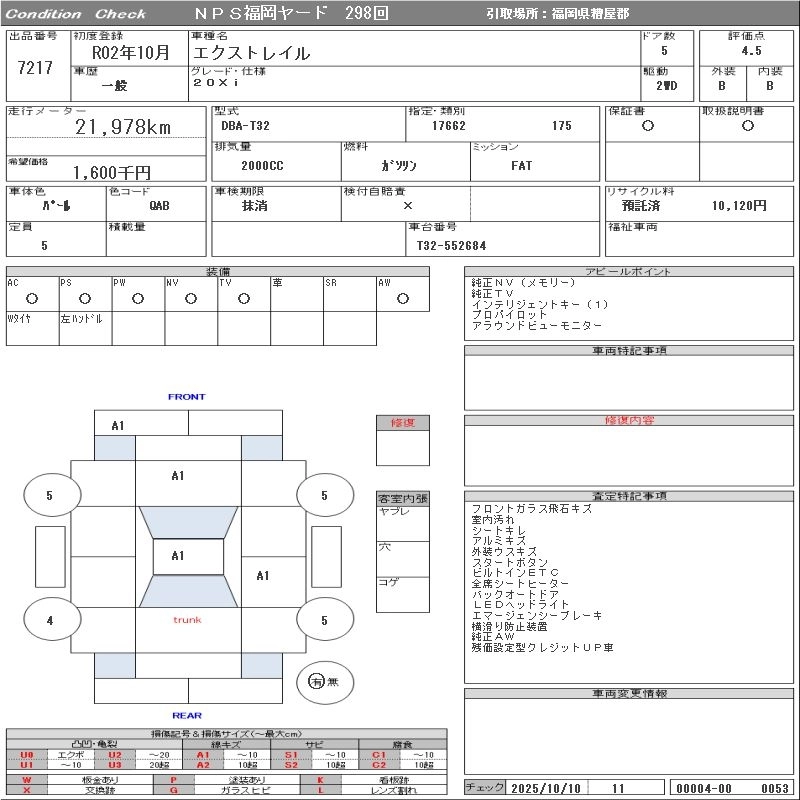
Task: Click the color code QAB
Action: point(159,206)
